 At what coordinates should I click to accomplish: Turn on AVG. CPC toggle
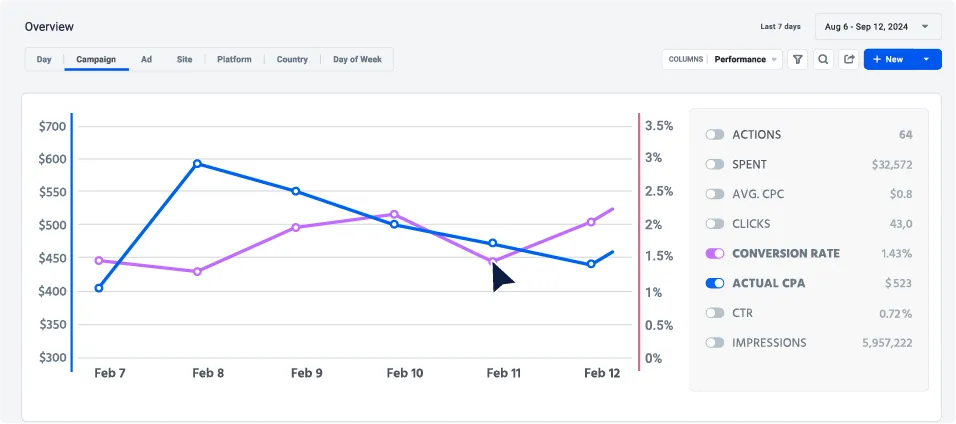[x=714, y=194]
